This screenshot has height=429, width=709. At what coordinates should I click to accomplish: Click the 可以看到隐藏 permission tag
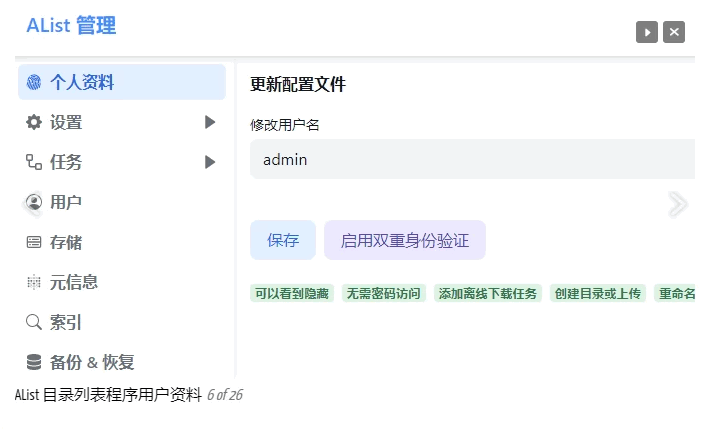pyautogui.click(x=292, y=293)
